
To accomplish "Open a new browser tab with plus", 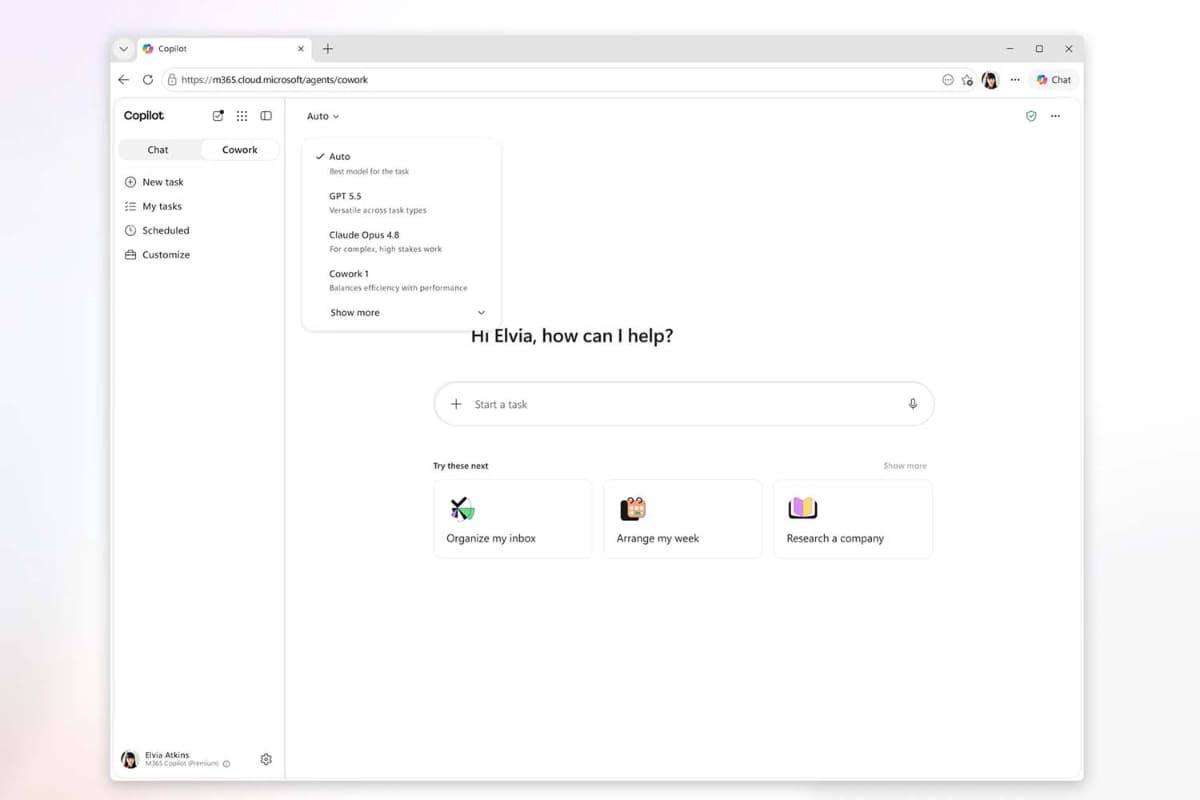I will tap(328, 48).
